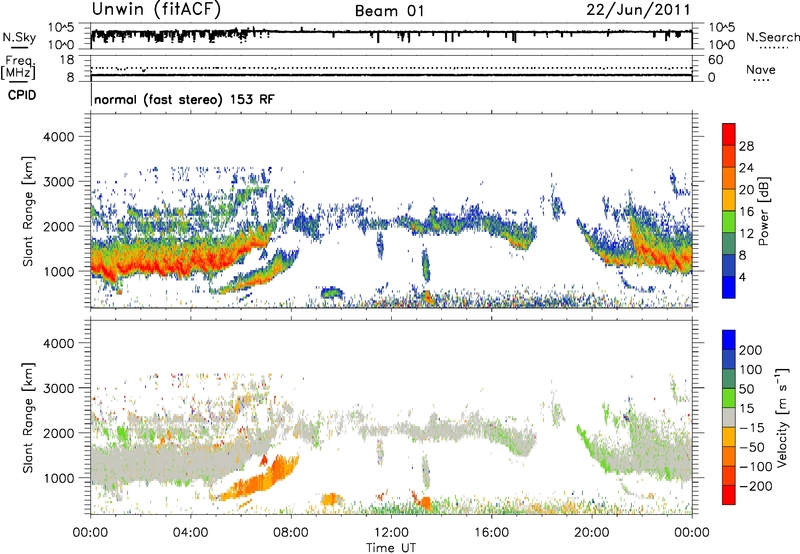Click the "2000" tick of the power panel
The height and width of the screenshot is (554, 800).
click(58, 226)
